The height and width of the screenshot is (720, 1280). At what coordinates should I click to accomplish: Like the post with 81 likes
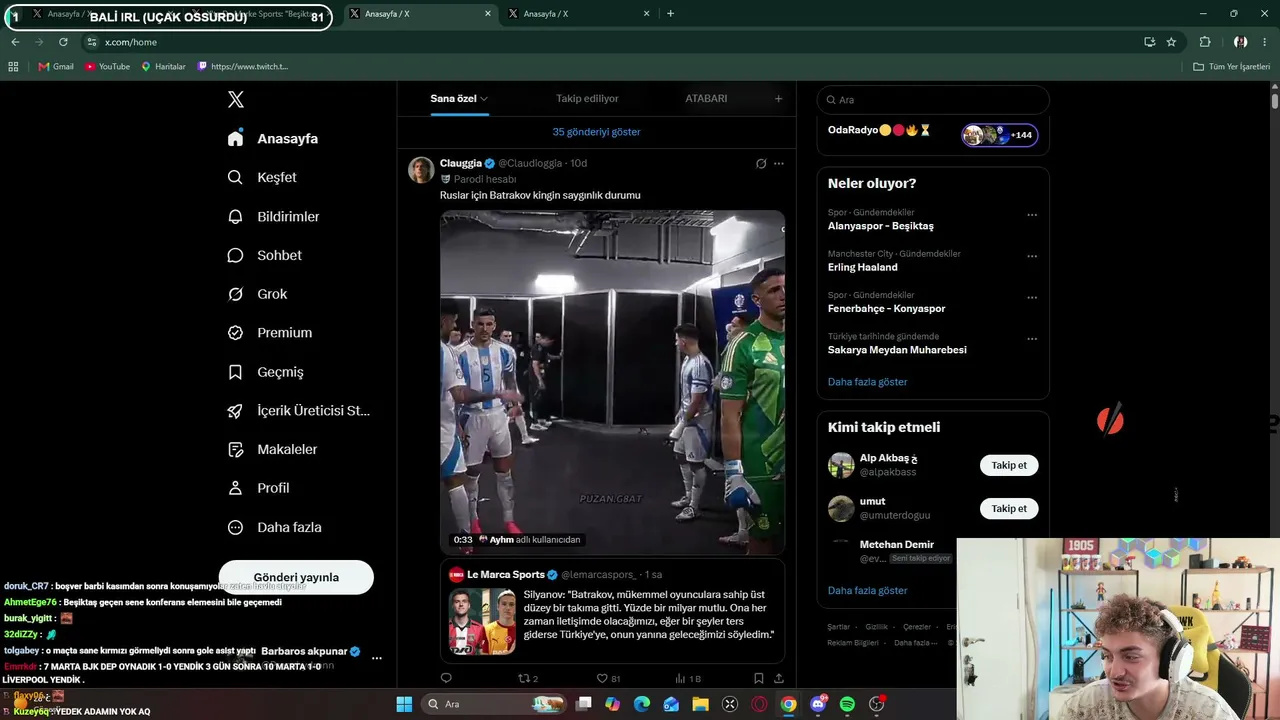point(608,678)
